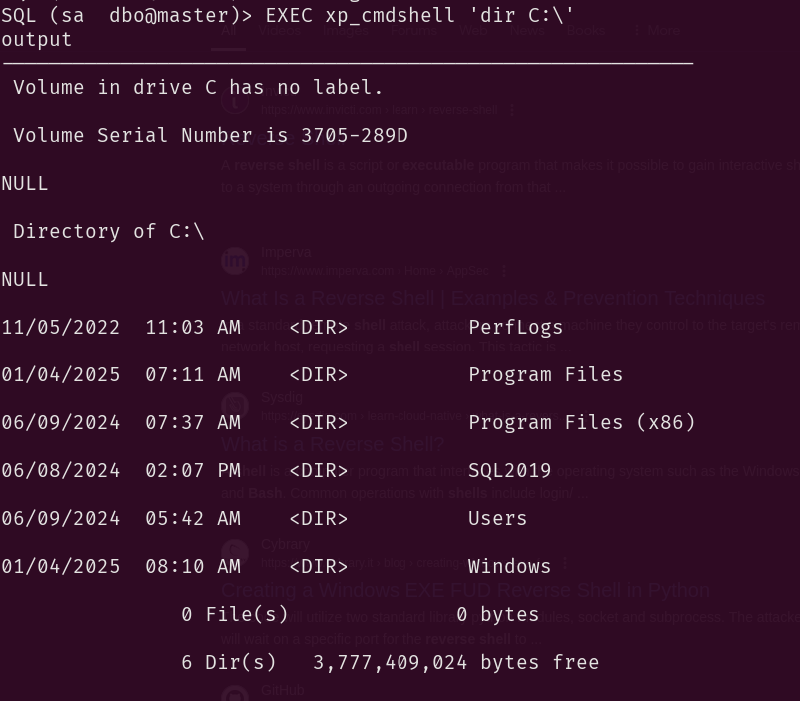Click the Users directory entry
The height and width of the screenshot is (701, 800).
(497, 518)
